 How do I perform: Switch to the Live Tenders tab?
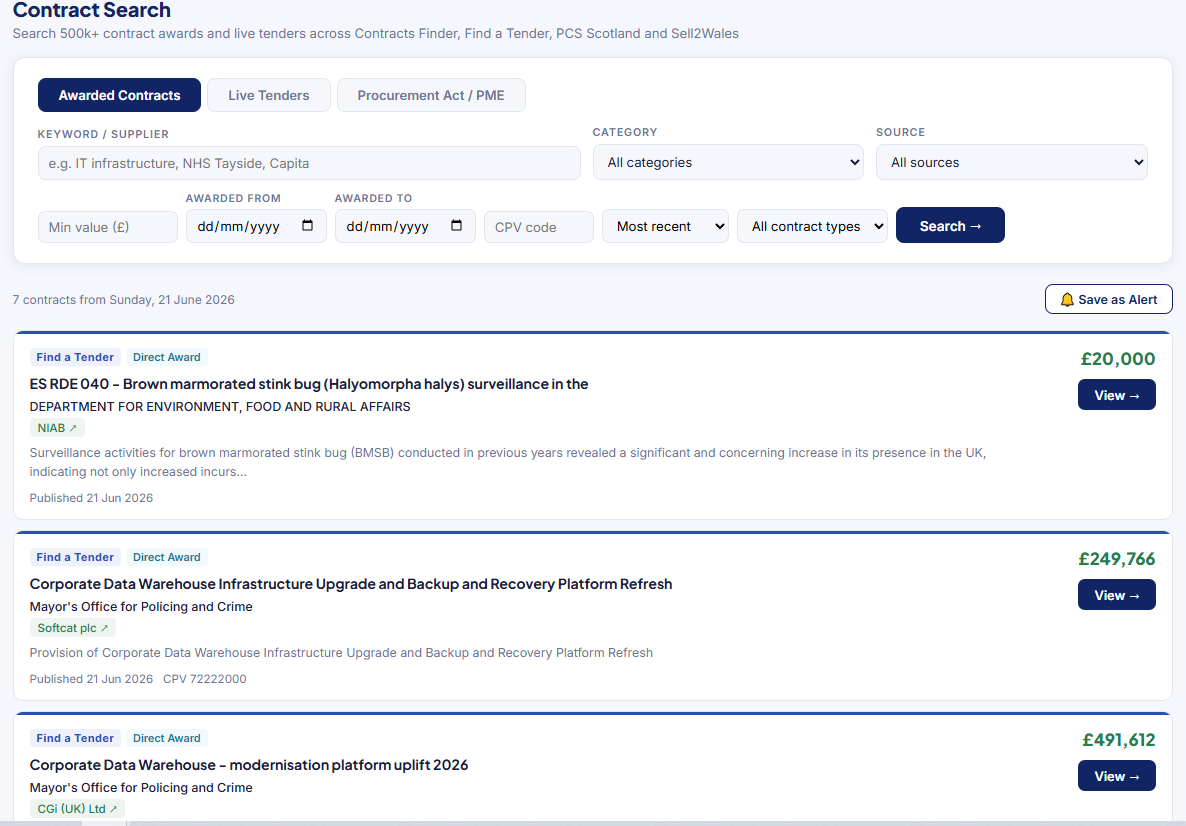click(x=269, y=95)
